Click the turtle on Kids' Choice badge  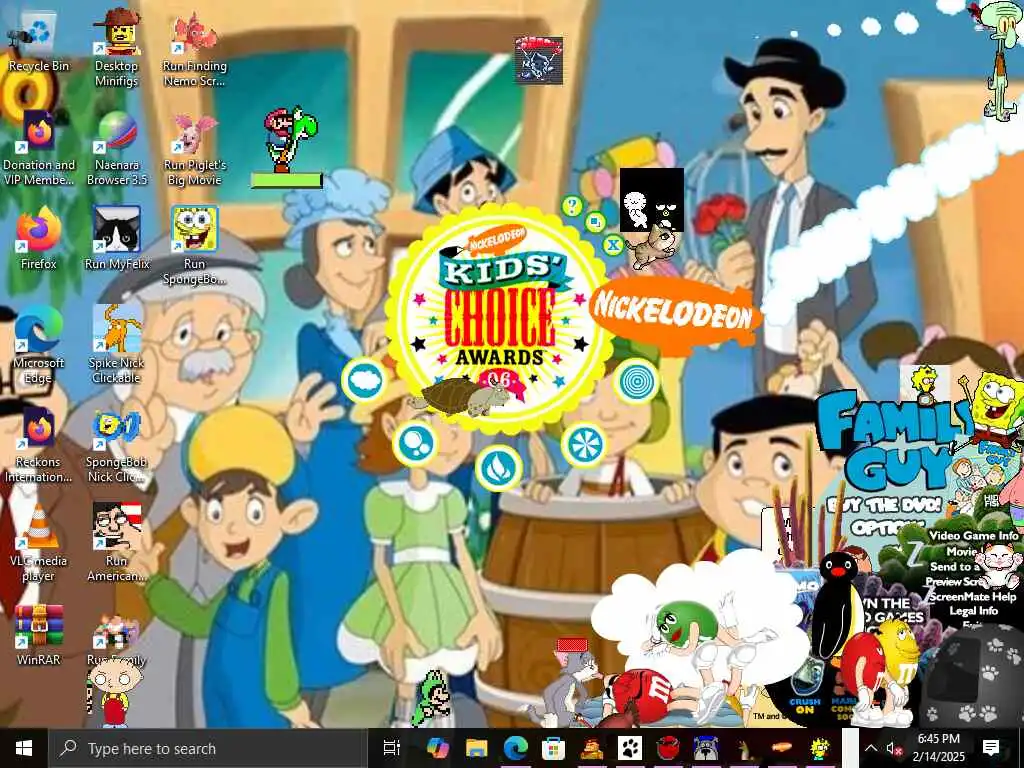pos(462,396)
